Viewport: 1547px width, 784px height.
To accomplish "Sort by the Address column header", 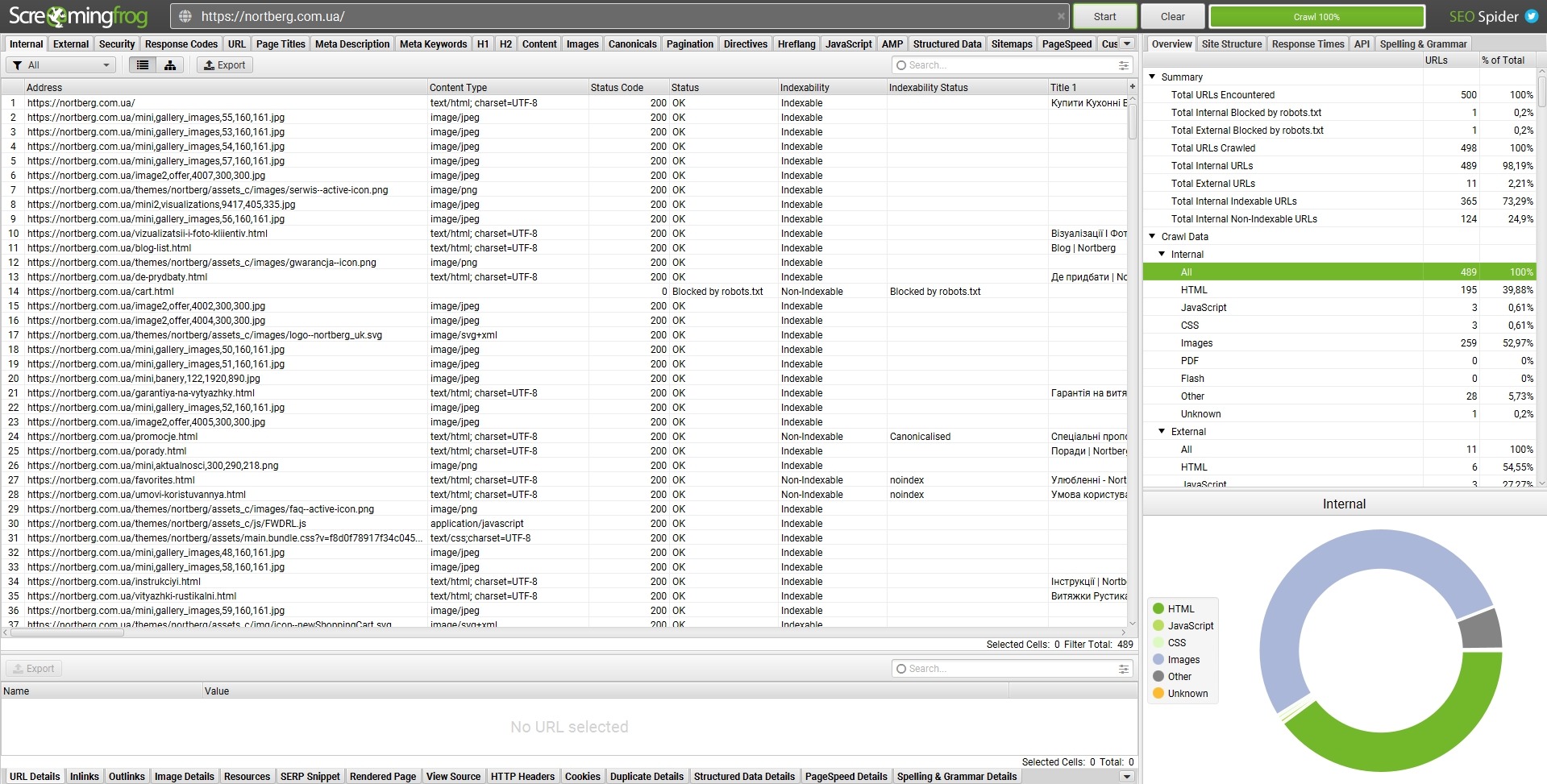I will [226, 87].
